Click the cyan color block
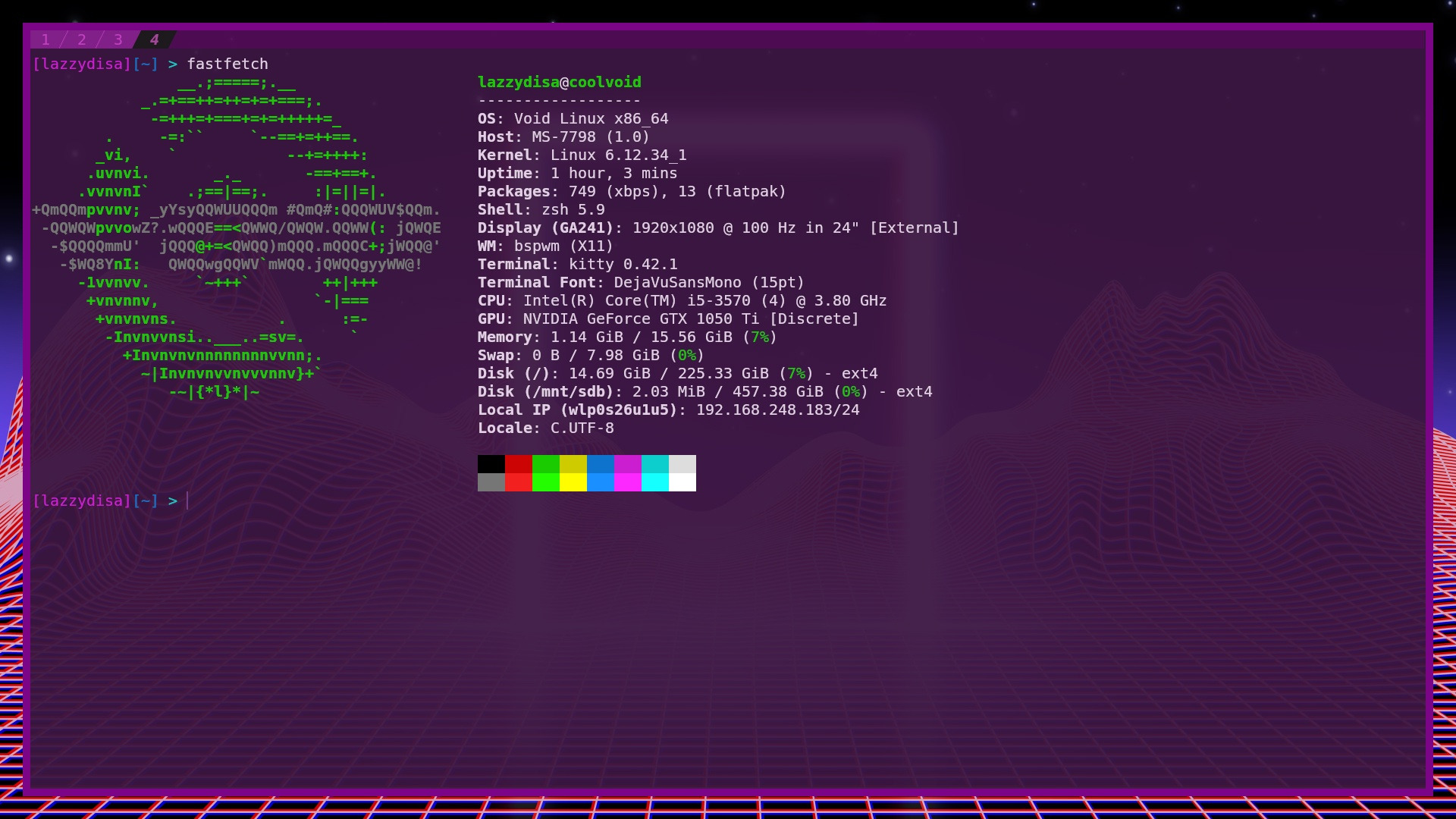 point(654,464)
